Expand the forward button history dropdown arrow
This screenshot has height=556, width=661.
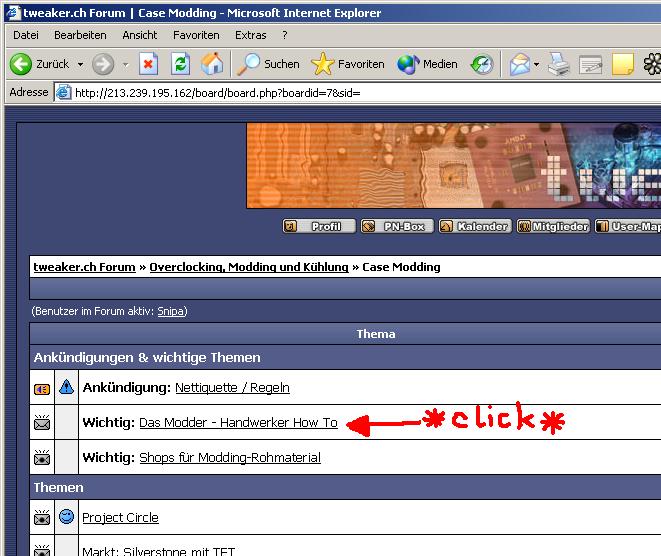[x=125, y=64]
